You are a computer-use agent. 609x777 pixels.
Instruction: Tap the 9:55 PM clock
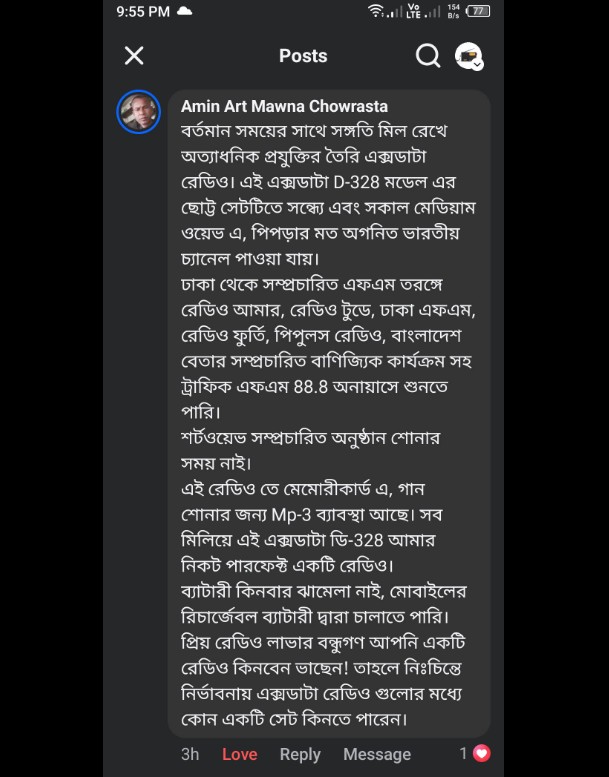click(142, 12)
